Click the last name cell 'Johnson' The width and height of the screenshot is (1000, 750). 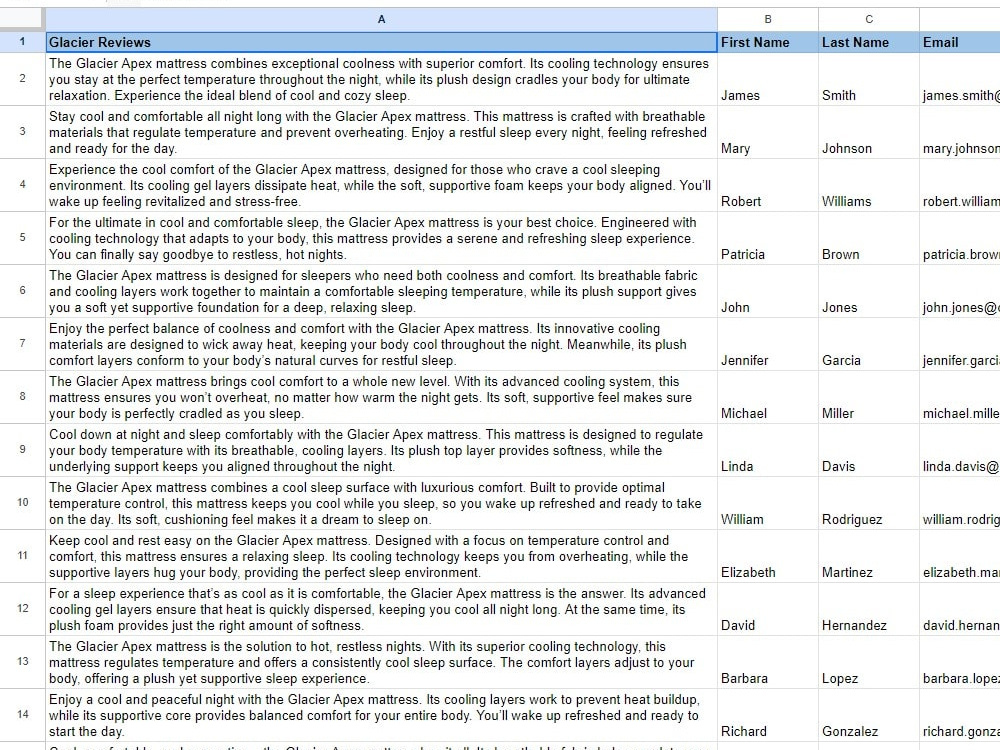(x=869, y=132)
